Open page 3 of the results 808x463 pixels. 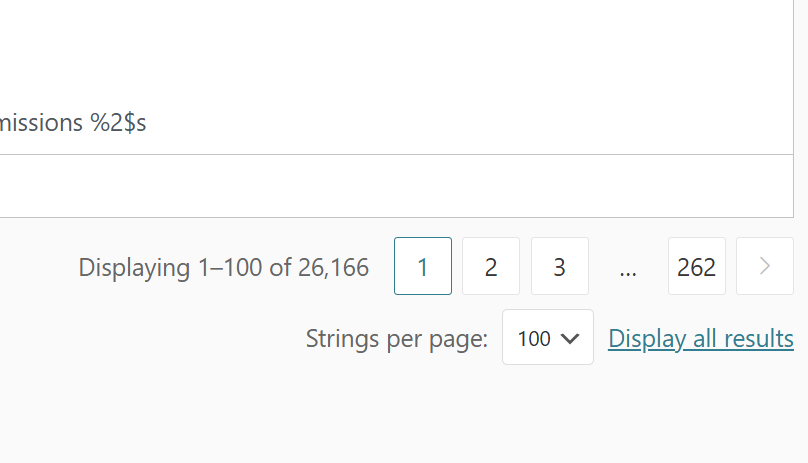pyautogui.click(x=560, y=266)
